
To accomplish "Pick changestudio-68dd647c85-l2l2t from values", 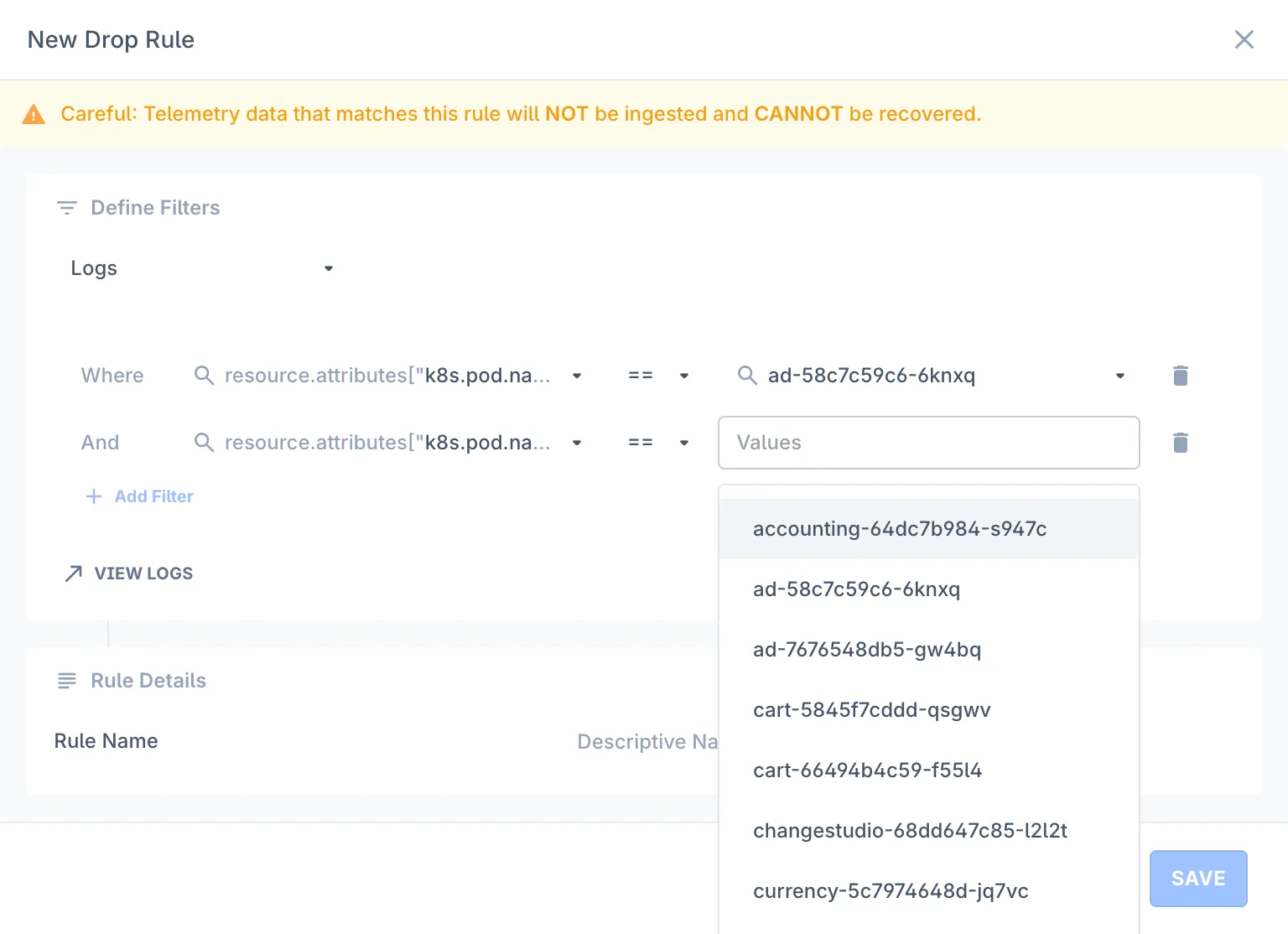I will click(910, 831).
